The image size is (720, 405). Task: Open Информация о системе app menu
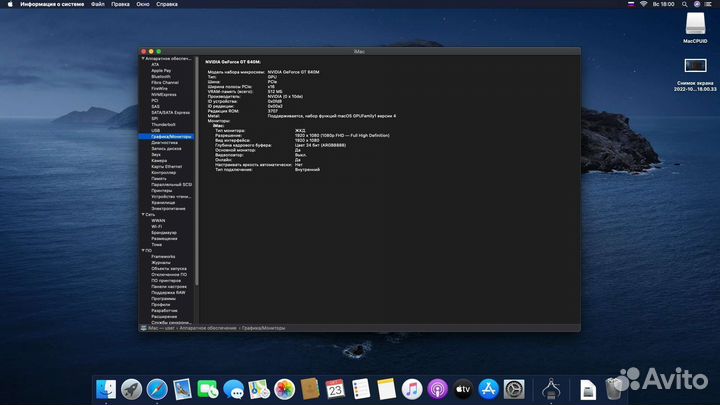click(x=52, y=4)
